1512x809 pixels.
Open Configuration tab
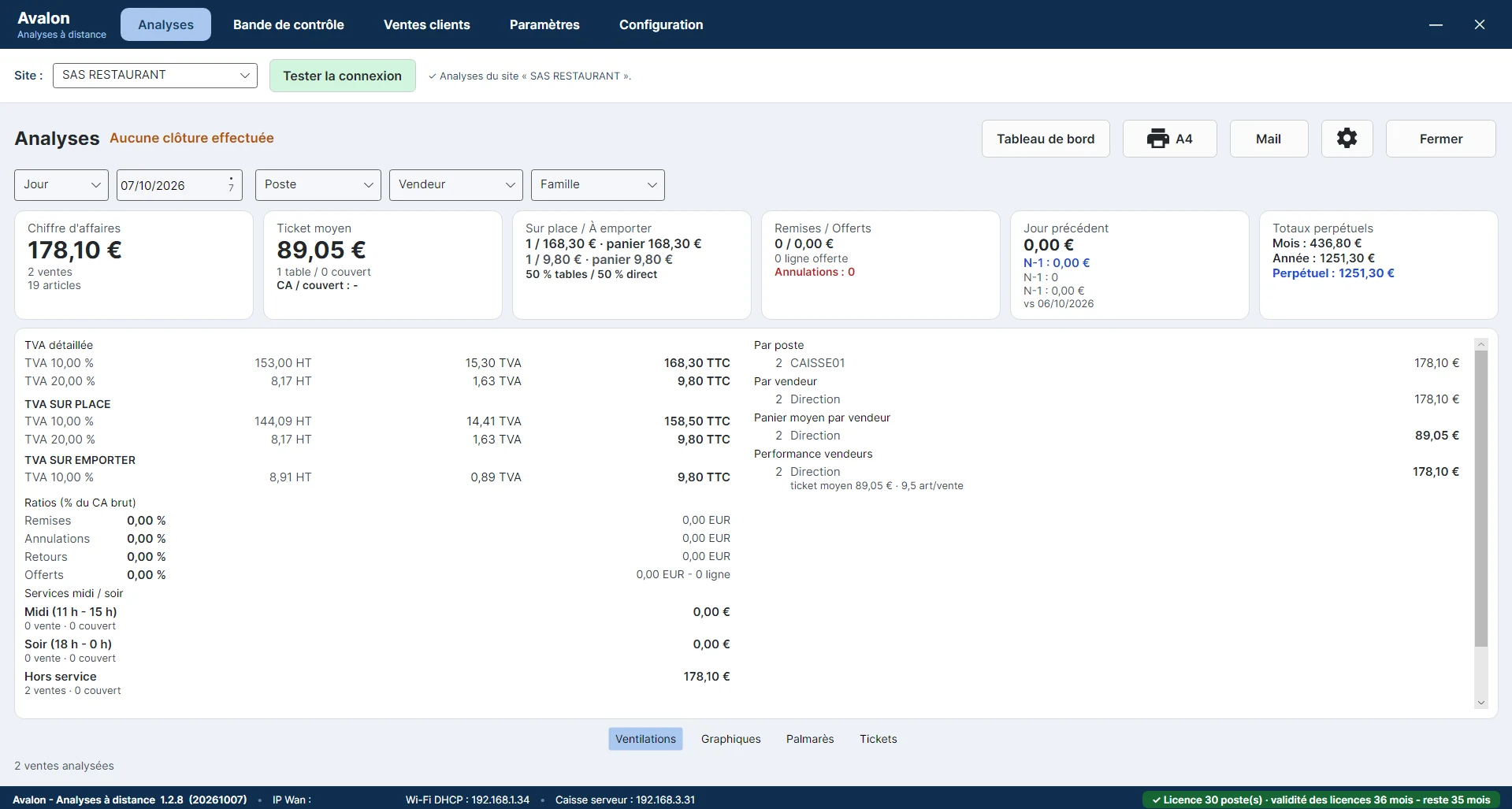point(661,24)
